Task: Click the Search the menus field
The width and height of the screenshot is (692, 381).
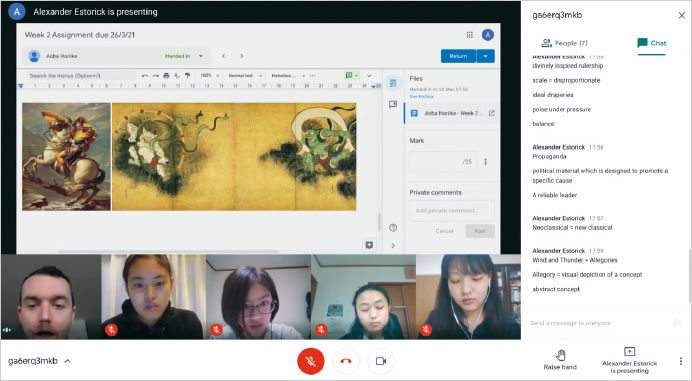Action: tap(82, 75)
